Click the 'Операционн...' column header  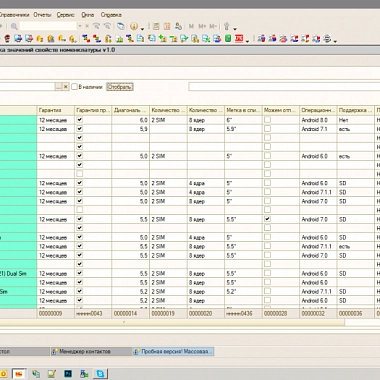(x=318, y=110)
